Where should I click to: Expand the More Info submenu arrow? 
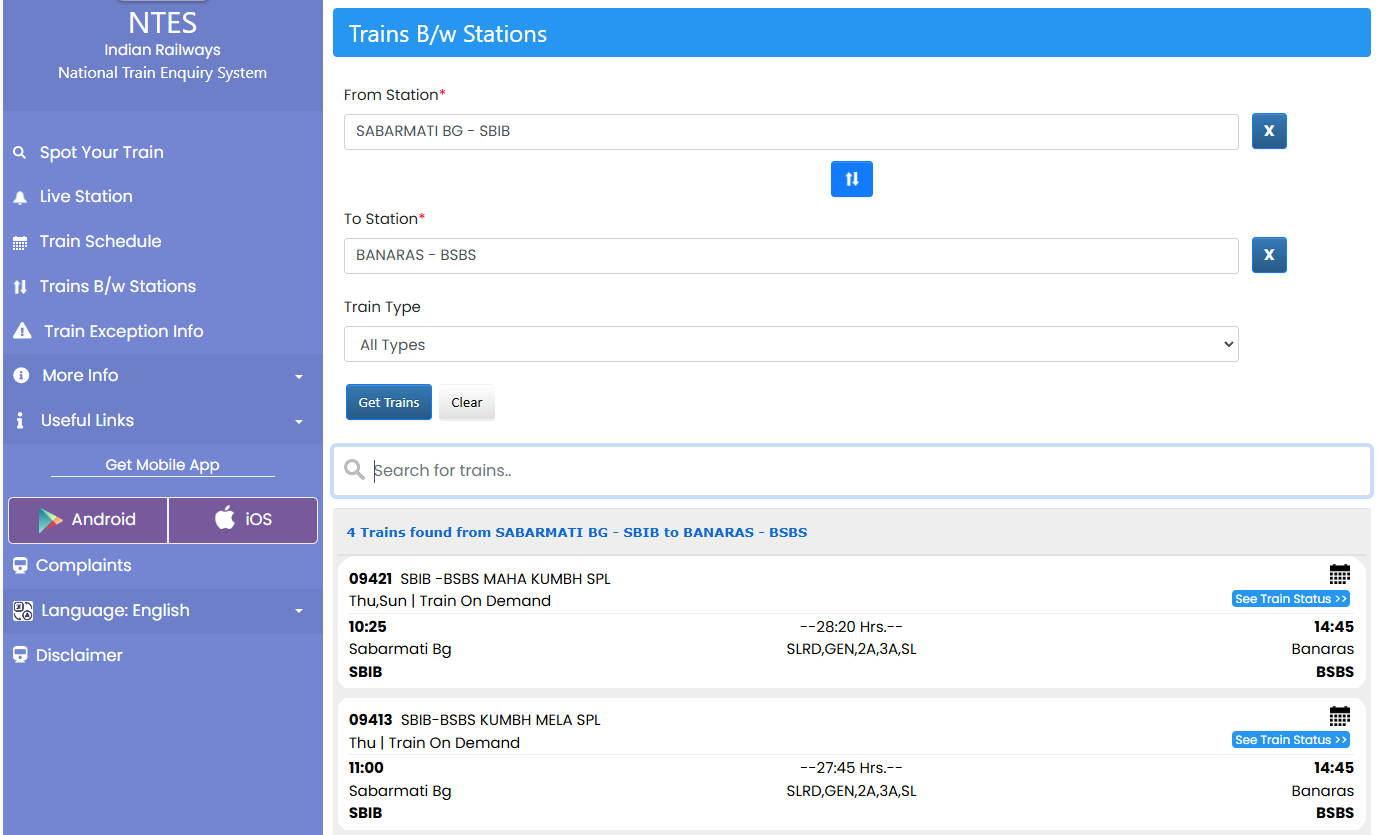pos(299,377)
